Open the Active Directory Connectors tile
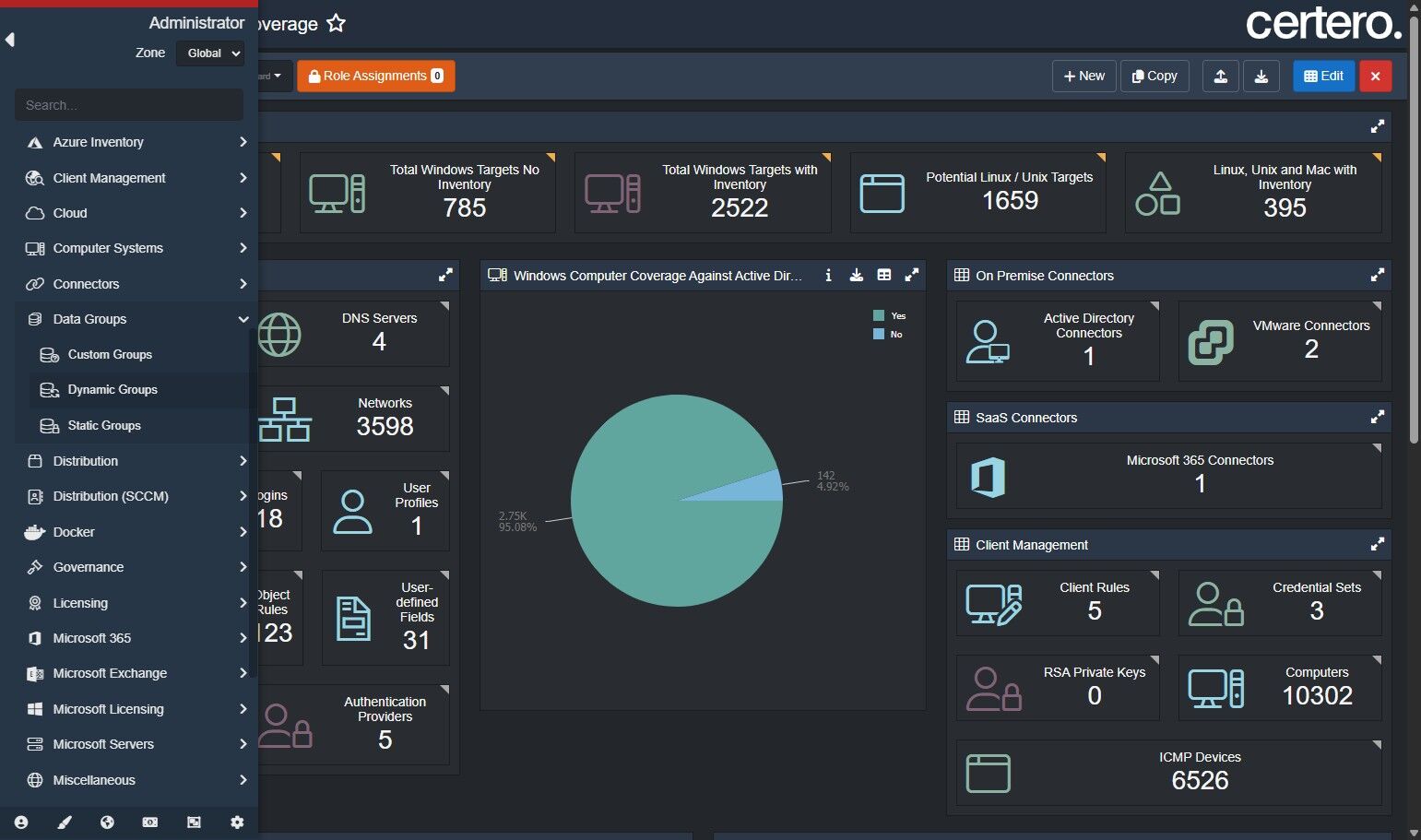The height and width of the screenshot is (840, 1421). (1058, 341)
